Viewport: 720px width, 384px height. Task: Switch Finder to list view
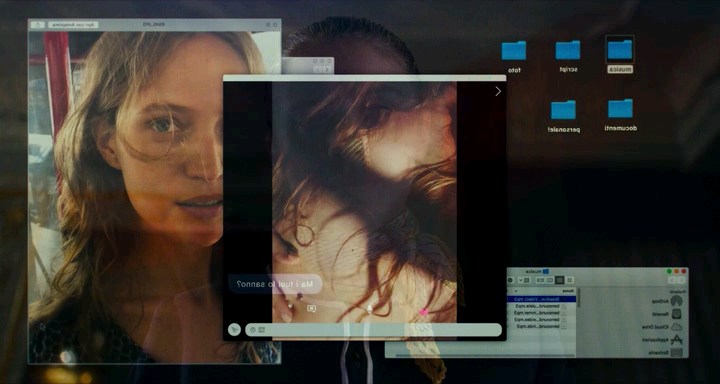point(560,280)
